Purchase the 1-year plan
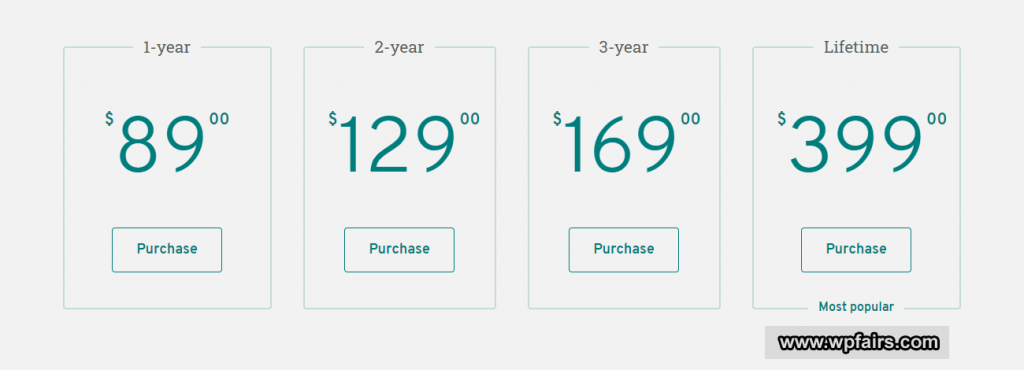The height and width of the screenshot is (370, 1024). click(167, 249)
